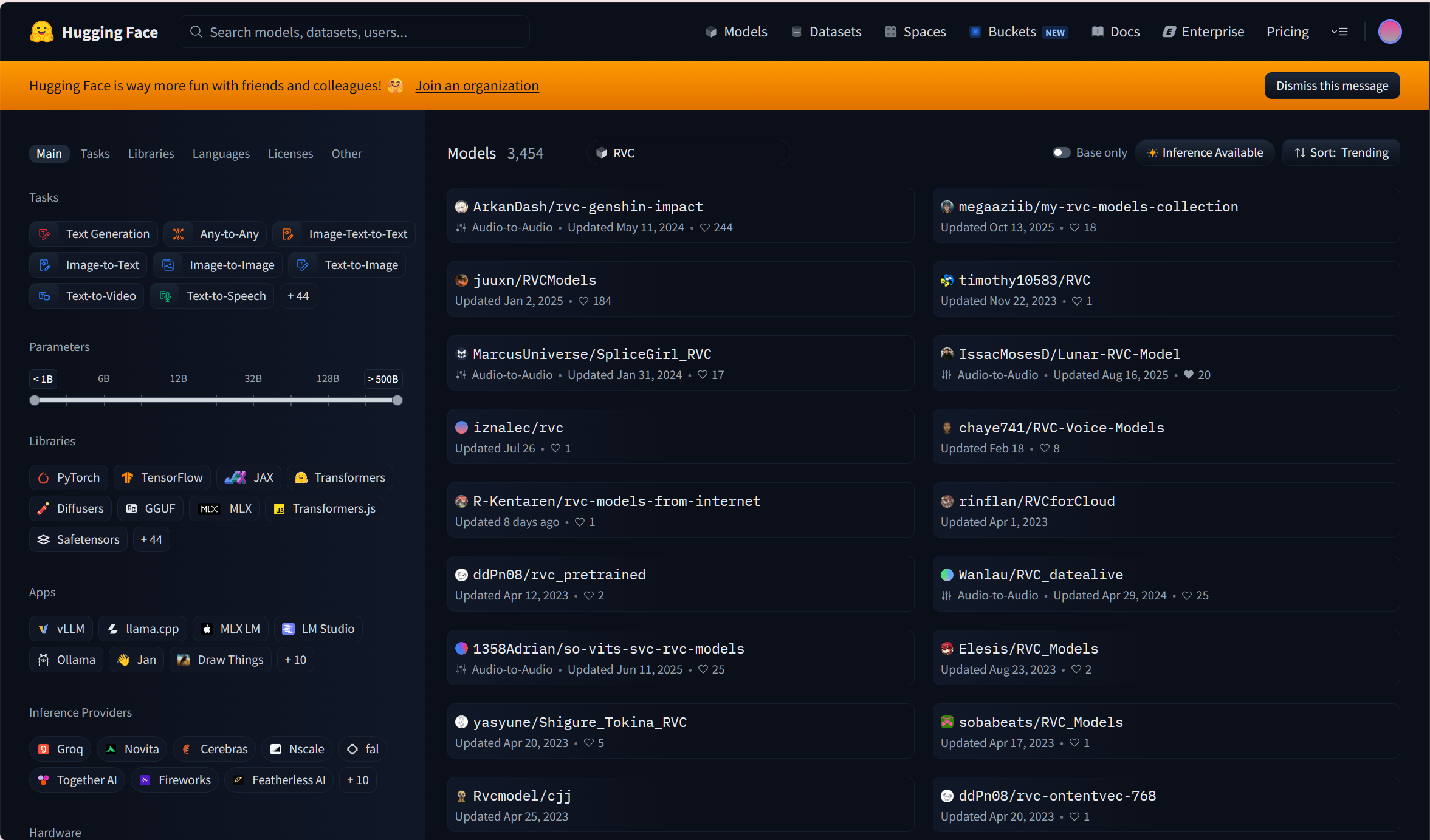This screenshot has height=840, width=1430.
Task: Select the Text-to-Speech task filter
Action: 212,296
